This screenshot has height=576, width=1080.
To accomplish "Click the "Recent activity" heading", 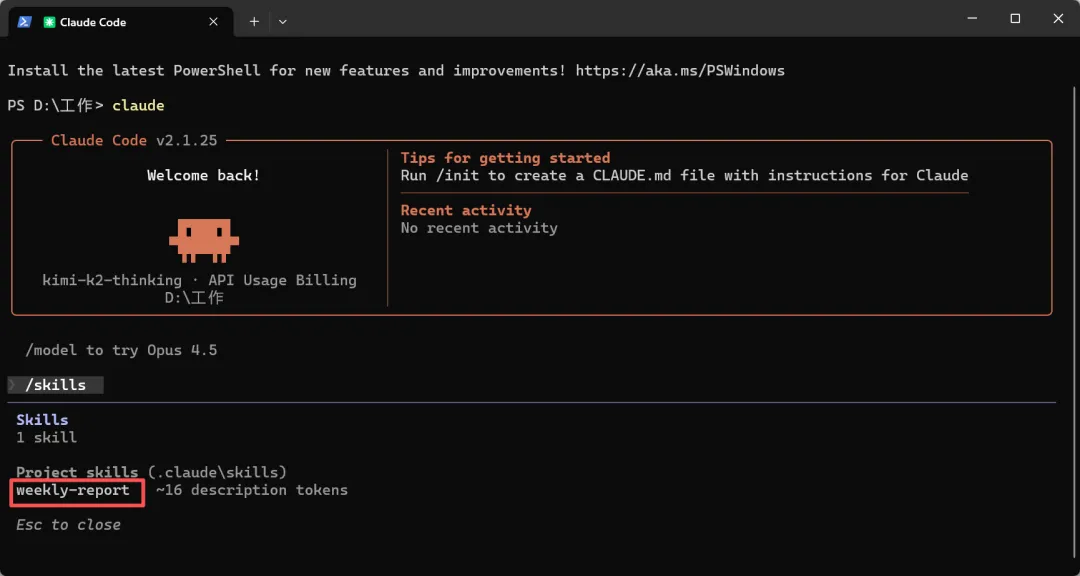I will click(466, 210).
